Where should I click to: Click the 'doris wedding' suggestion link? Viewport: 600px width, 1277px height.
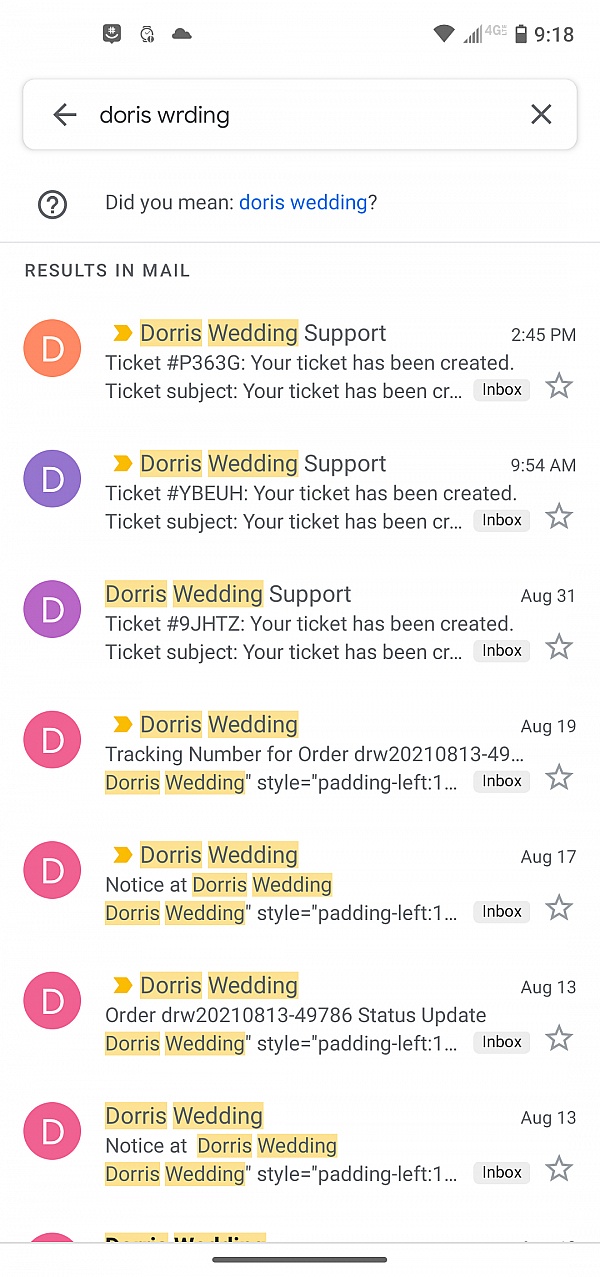[303, 202]
